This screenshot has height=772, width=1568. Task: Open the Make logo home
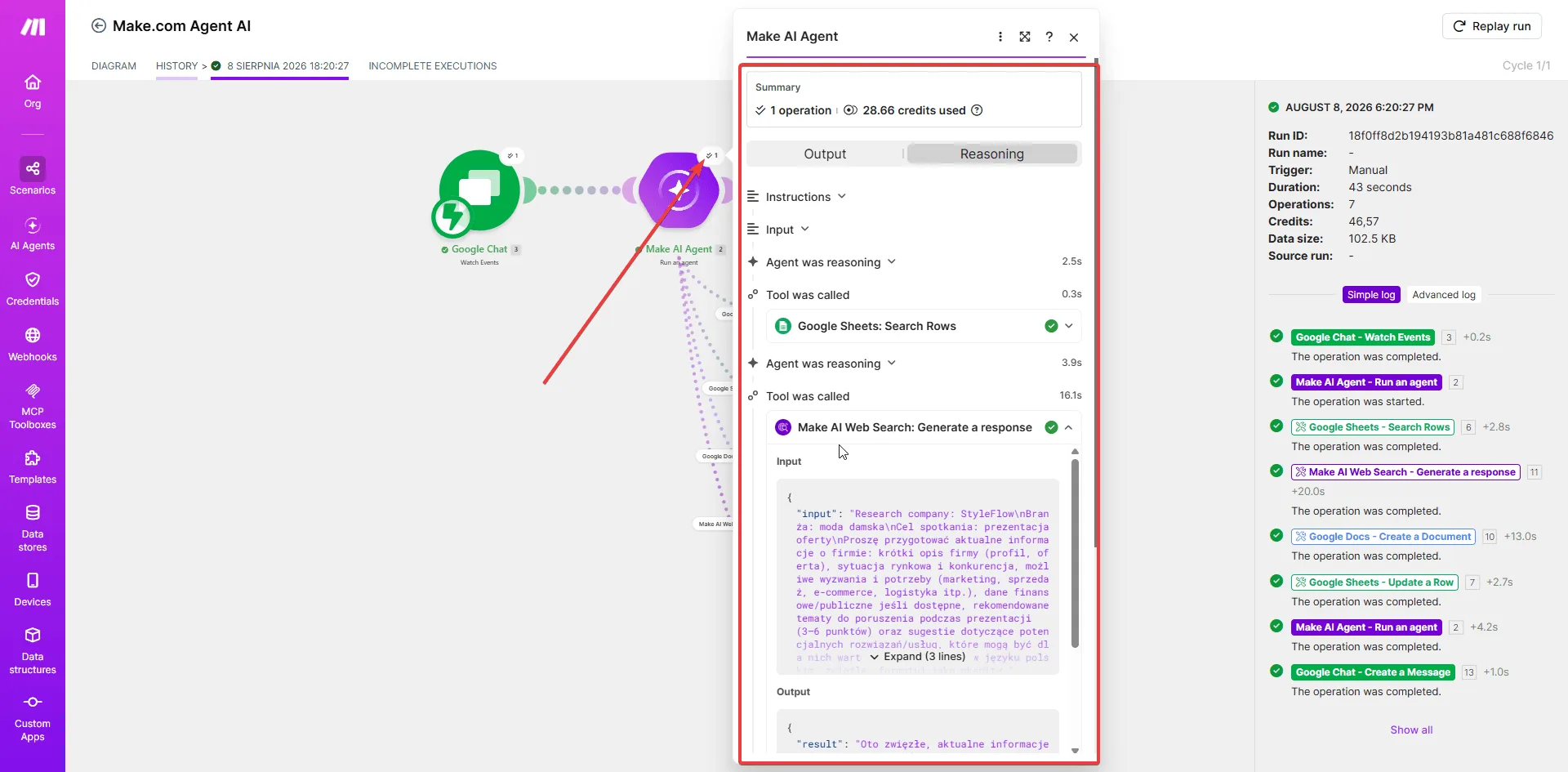33,27
